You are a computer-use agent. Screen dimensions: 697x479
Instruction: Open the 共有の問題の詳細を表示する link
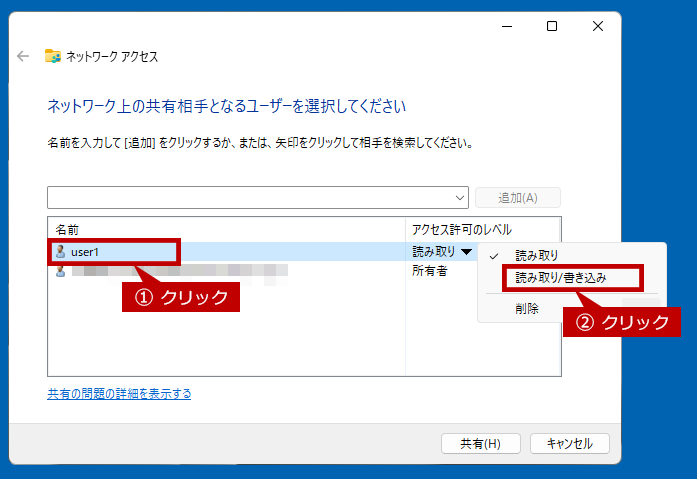pyautogui.click(x=119, y=394)
